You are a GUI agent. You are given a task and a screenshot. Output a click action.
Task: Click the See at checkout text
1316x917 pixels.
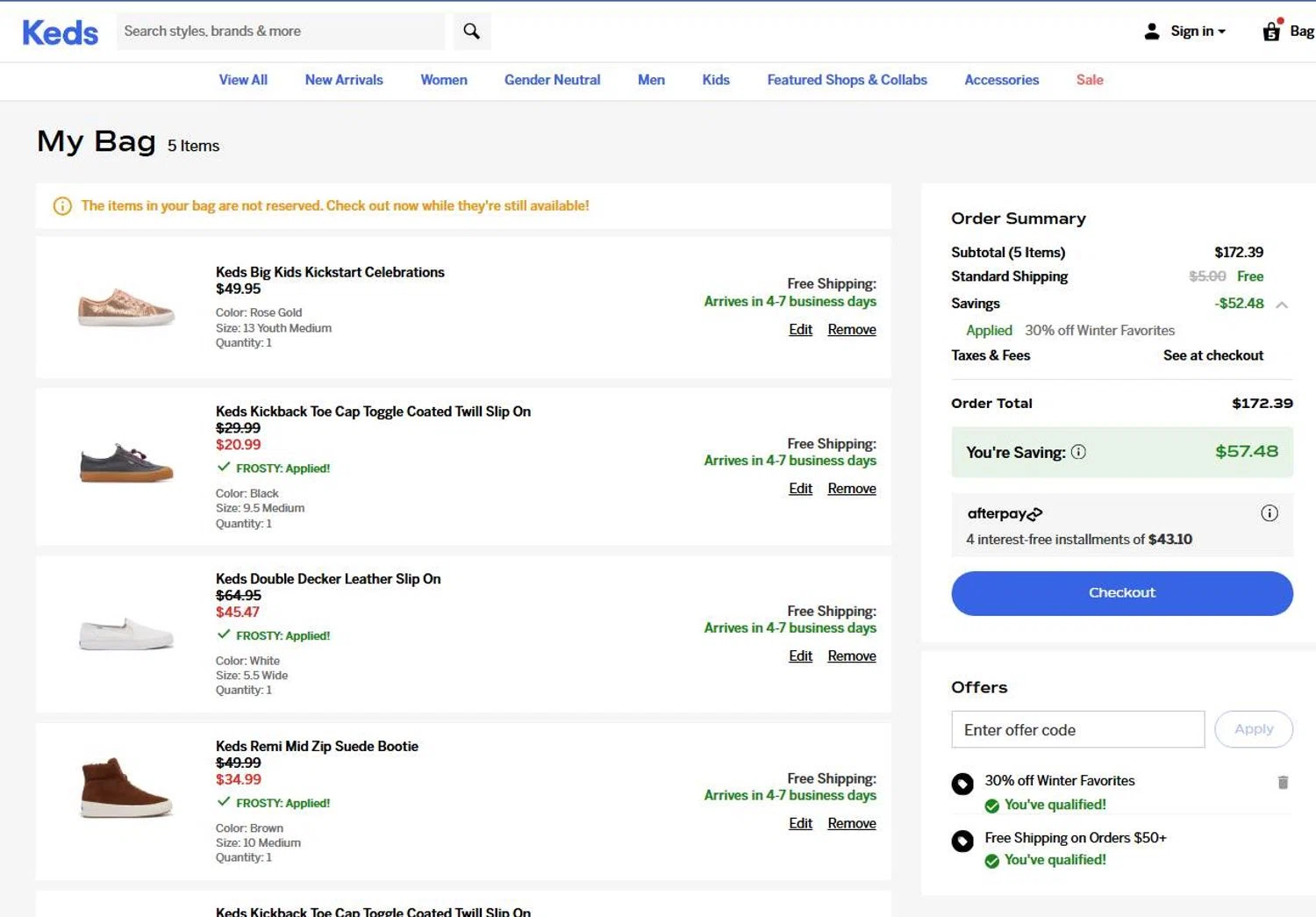click(x=1213, y=355)
